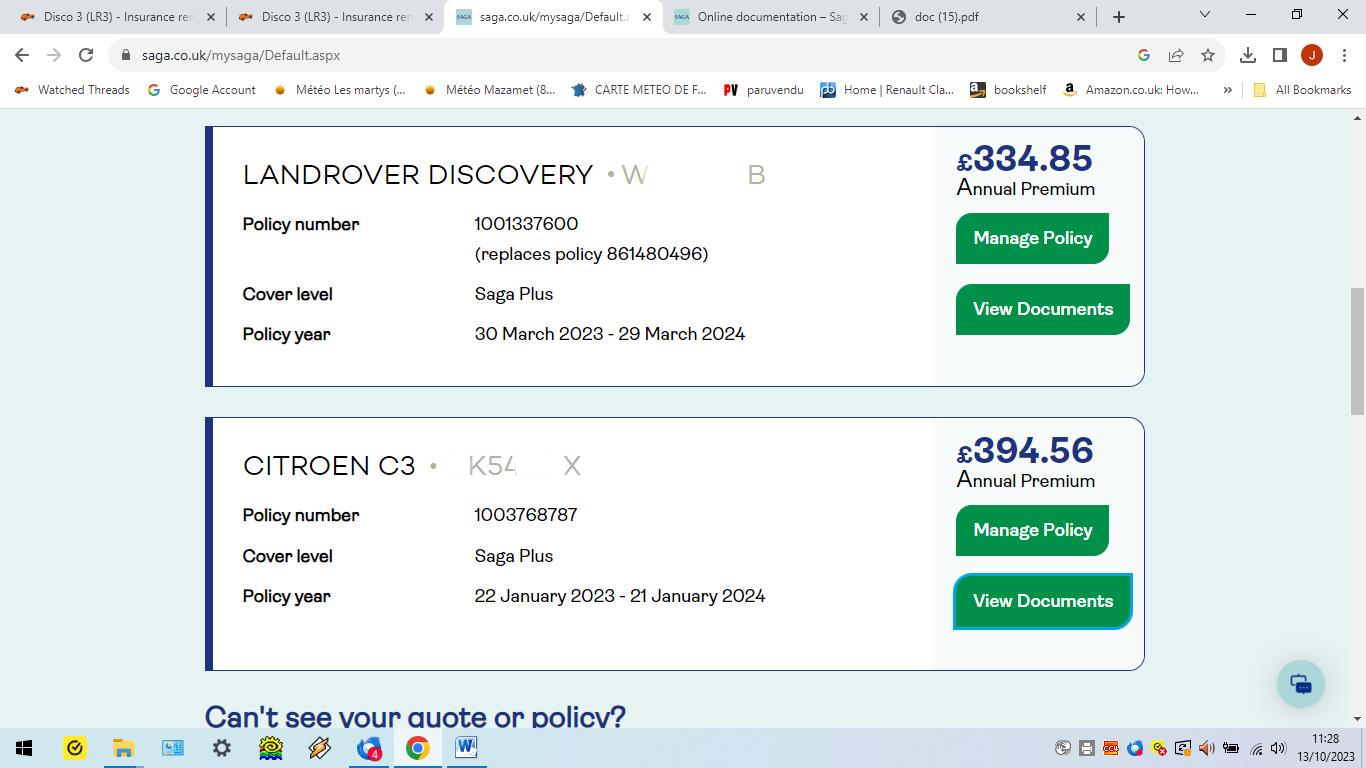Close the saga.co.uk/mysaga tab
1366x768 pixels.
647,17
